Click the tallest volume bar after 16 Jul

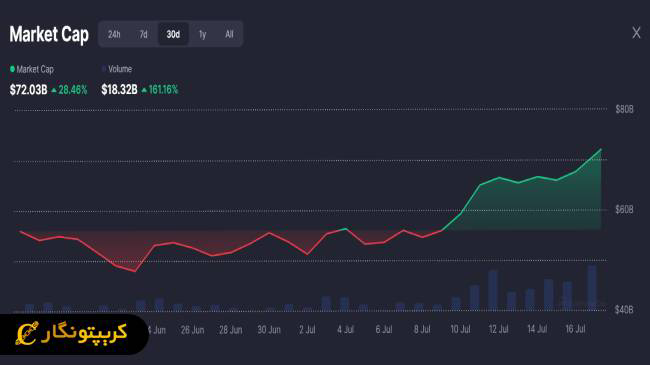coord(592,288)
